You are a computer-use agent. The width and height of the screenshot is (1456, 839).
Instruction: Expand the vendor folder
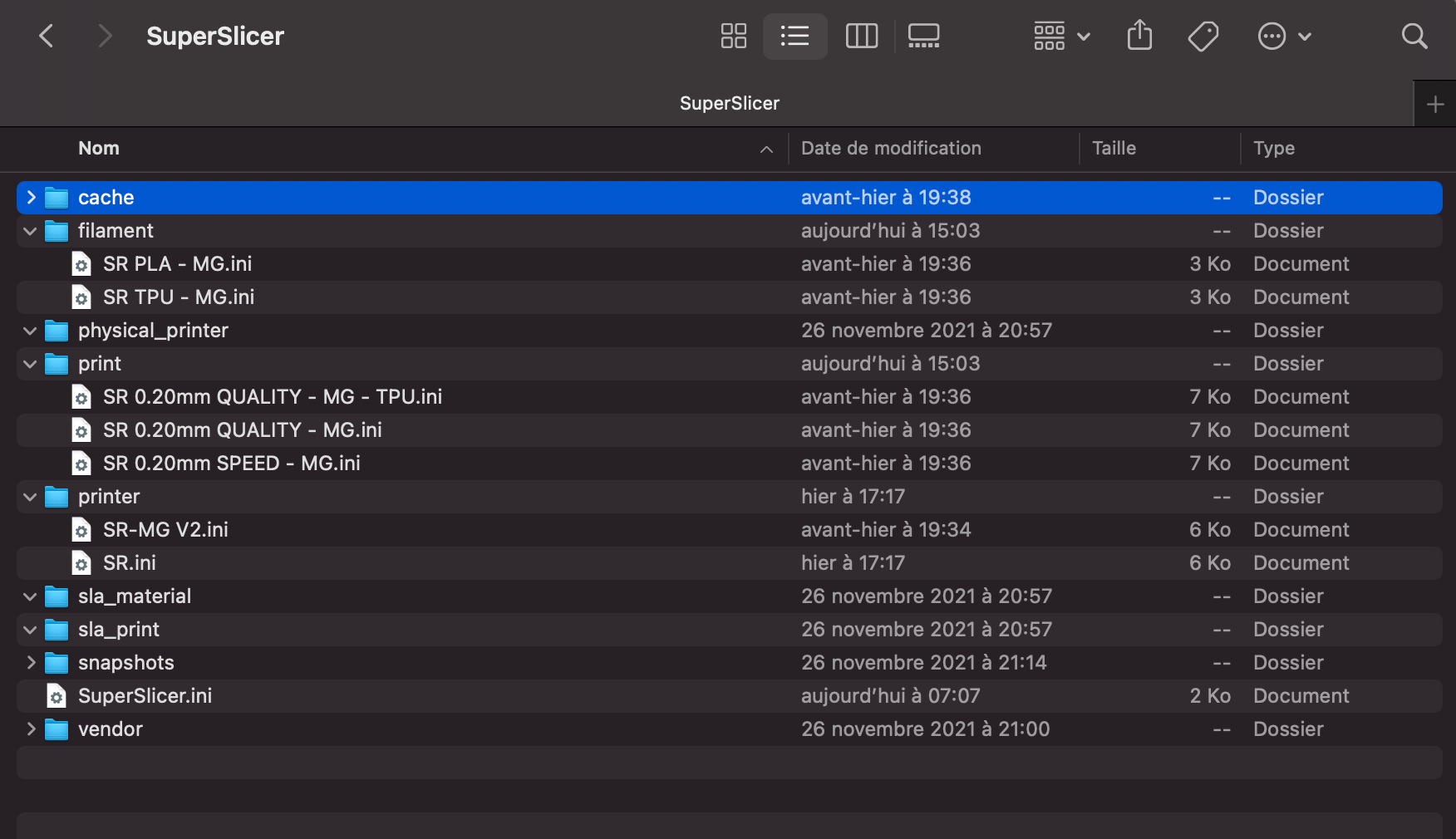coord(31,729)
